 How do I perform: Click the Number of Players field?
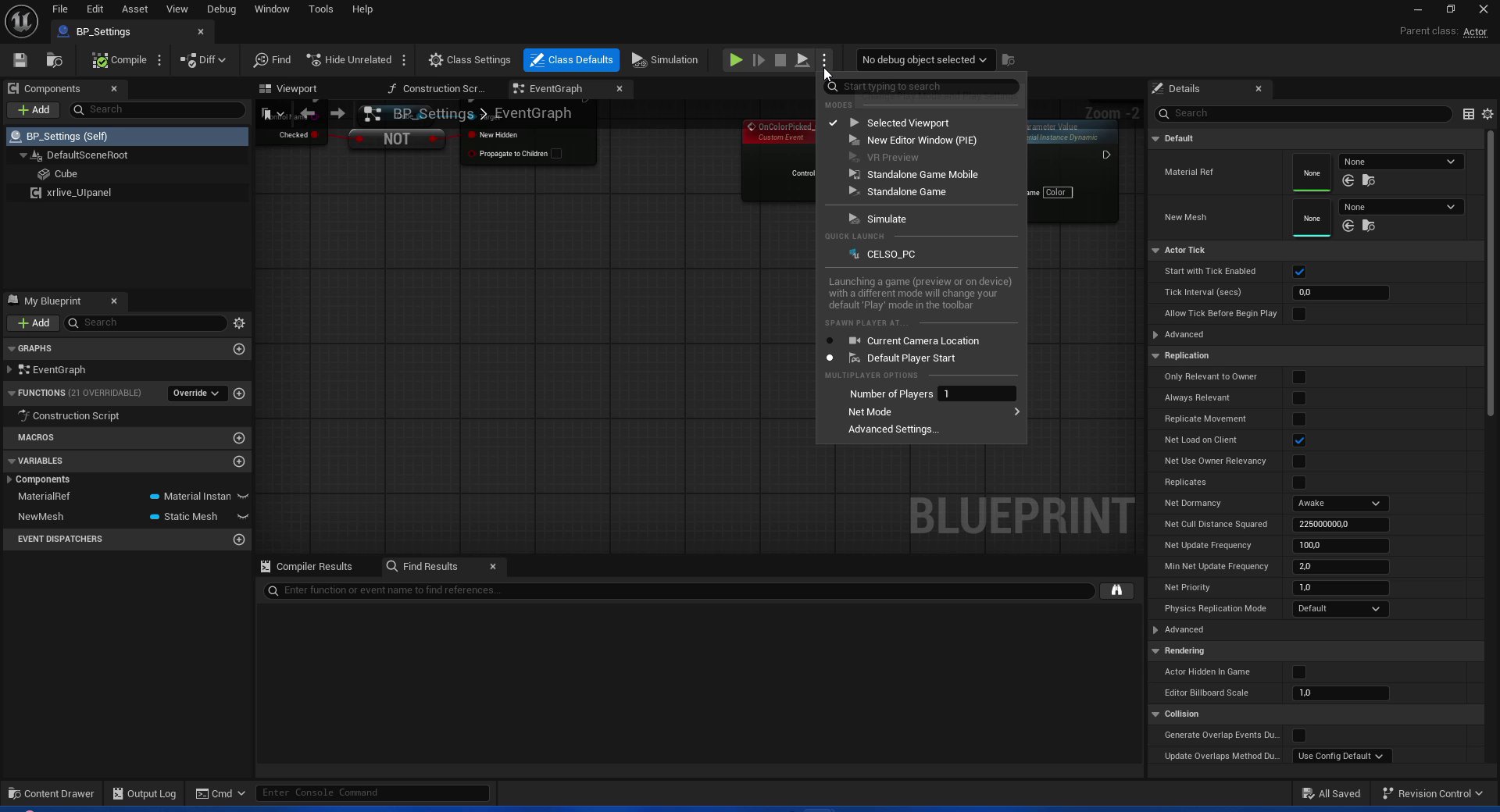(x=977, y=394)
